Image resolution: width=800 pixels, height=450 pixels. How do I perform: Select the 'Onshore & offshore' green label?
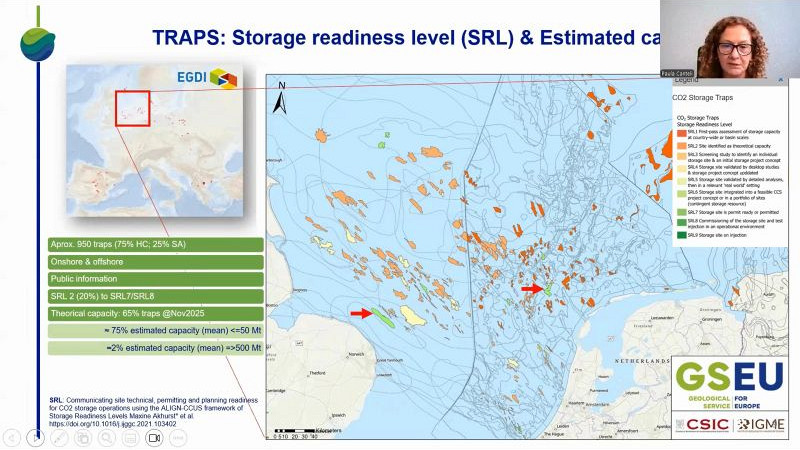[155, 262]
